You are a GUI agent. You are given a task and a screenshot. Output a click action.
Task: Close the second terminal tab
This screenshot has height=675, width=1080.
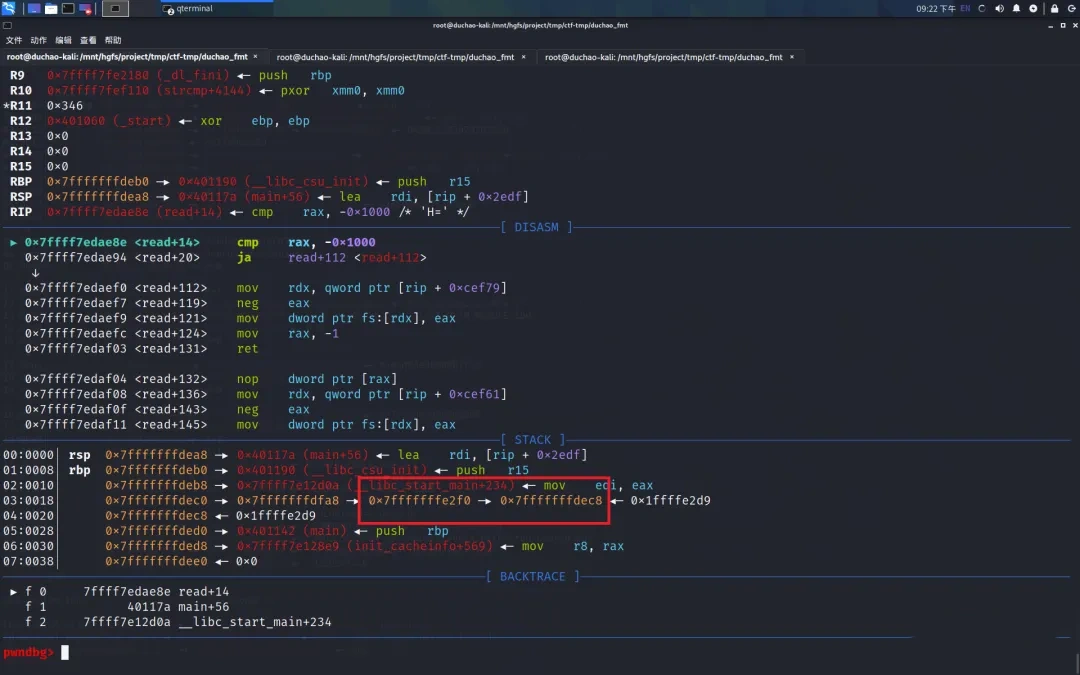coord(523,56)
